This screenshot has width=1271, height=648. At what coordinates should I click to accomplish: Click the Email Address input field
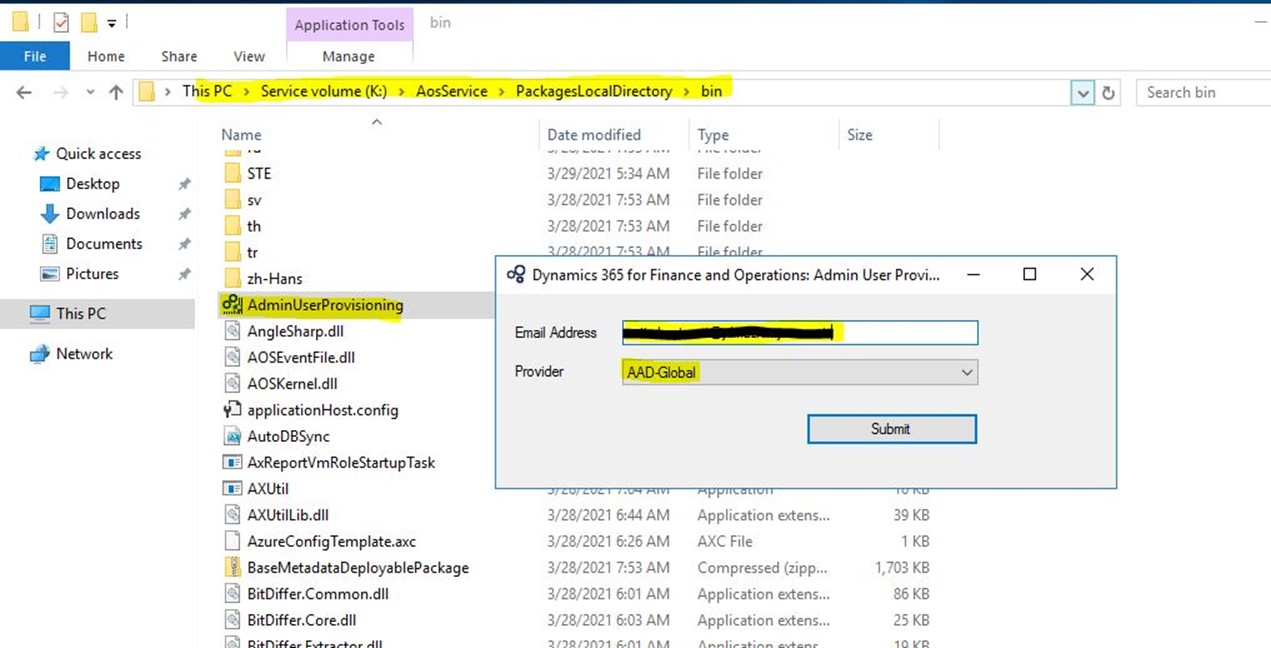click(800, 333)
